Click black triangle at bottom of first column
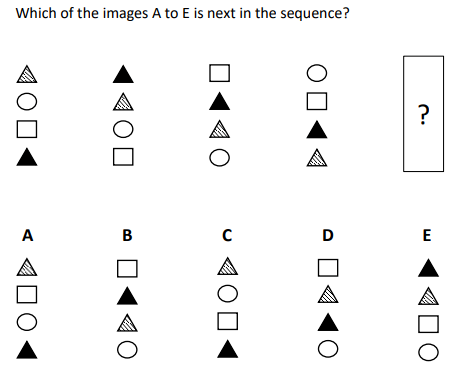The width and height of the screenshot is (469, 382). pos(27,157)
